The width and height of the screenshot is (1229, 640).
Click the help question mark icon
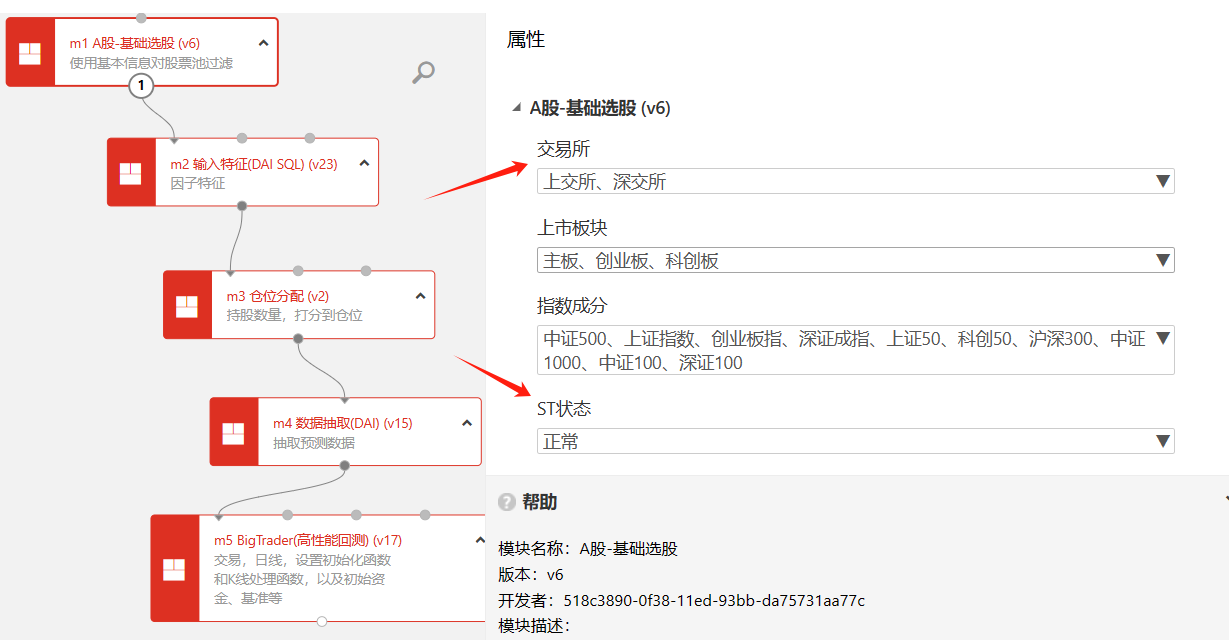tap(507, 502)
